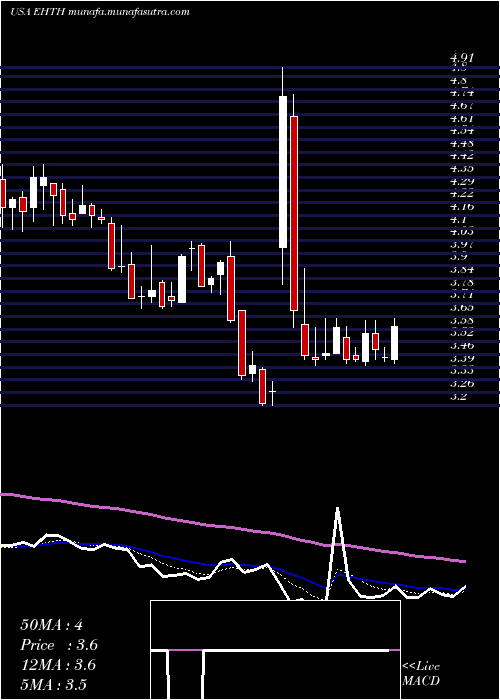The width and height of the screenshot is (500, 700).
Task: Click the 'MACD' label
Action: coord(421,681)
